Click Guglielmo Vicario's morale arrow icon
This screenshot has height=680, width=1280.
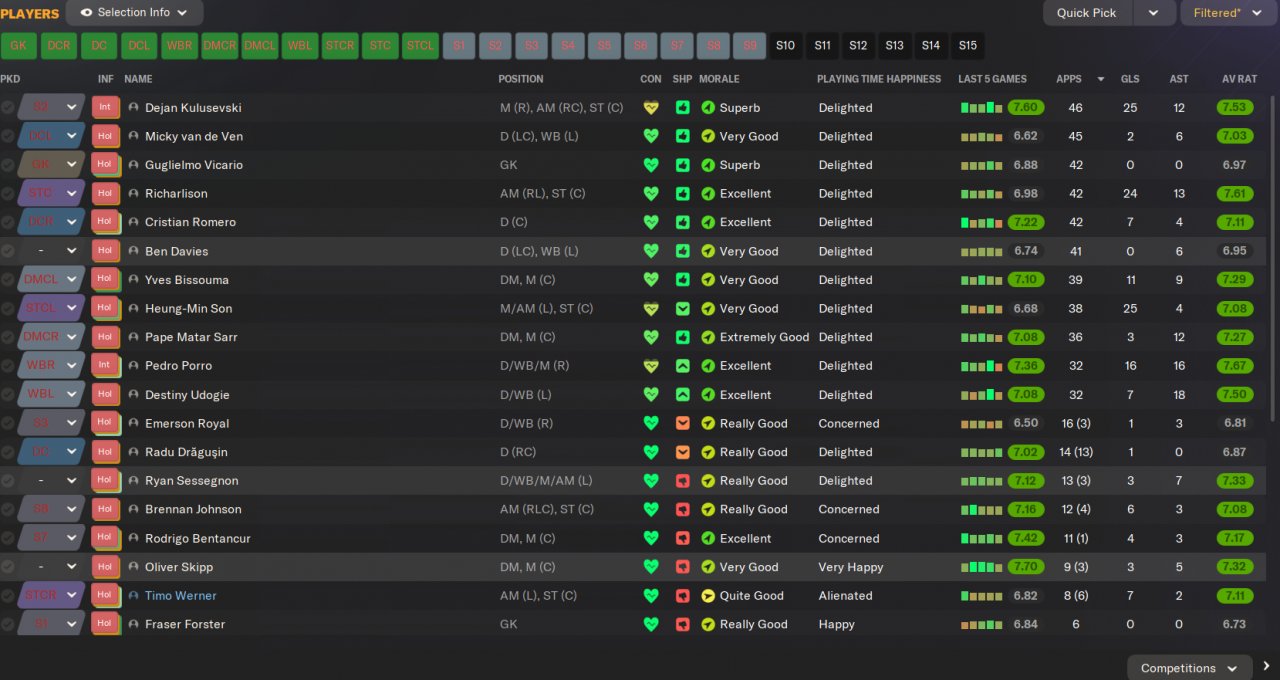(708, 165)
